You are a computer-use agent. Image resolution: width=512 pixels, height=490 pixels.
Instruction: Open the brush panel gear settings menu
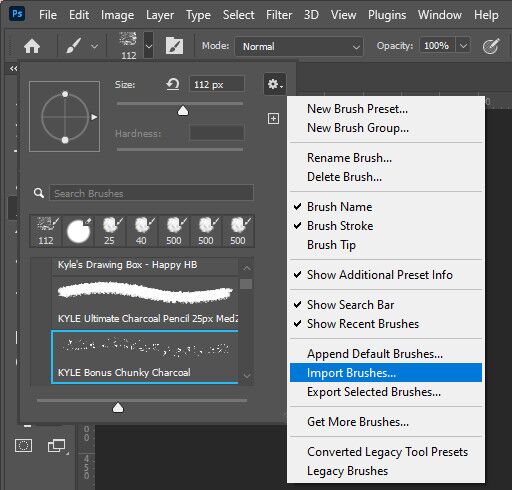point(275,84)
